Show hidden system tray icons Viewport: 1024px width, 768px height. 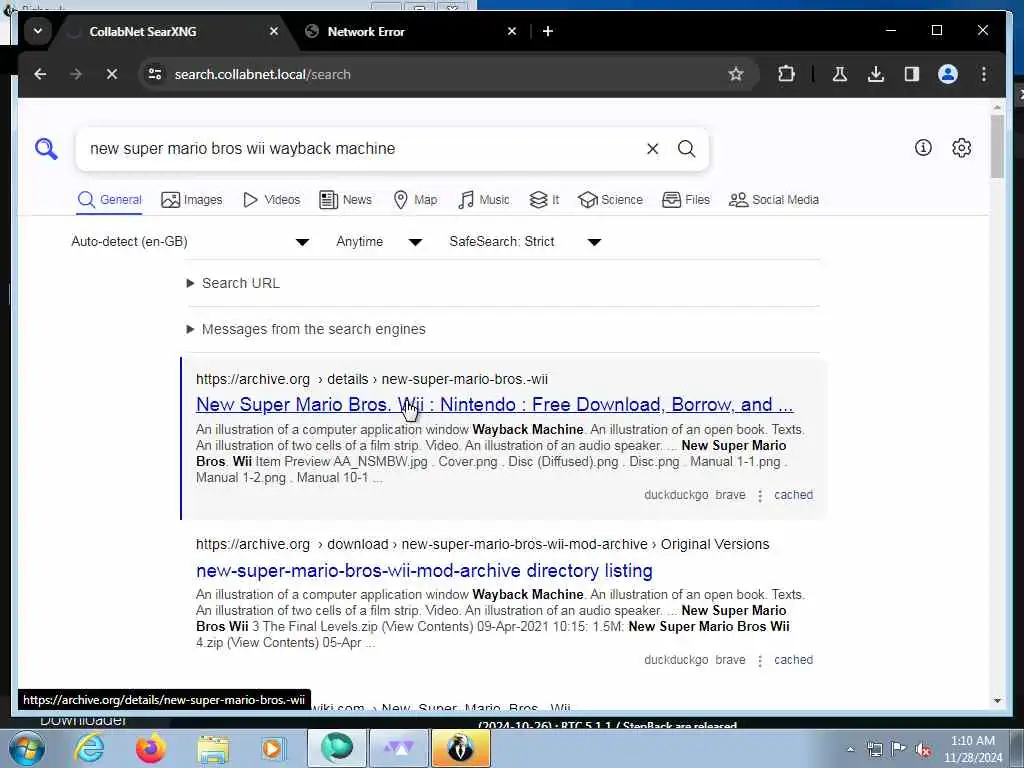coord(850,750)
